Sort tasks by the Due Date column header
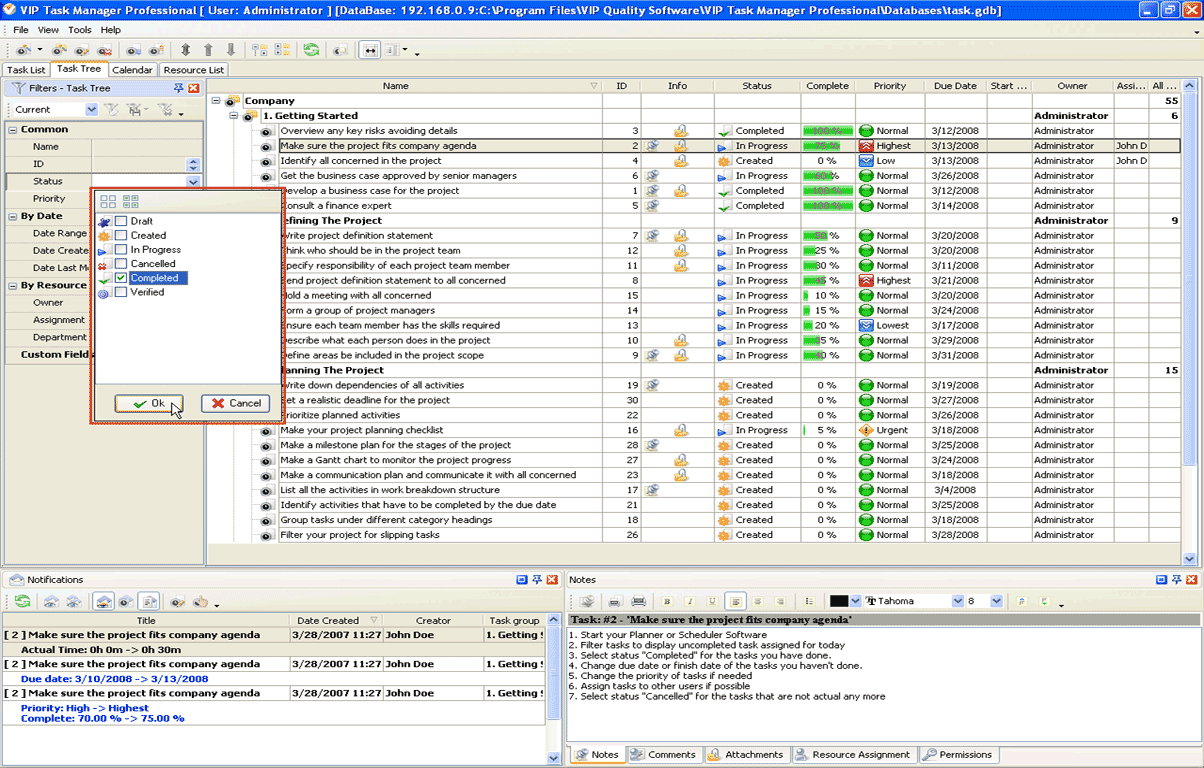 (955, 86)
